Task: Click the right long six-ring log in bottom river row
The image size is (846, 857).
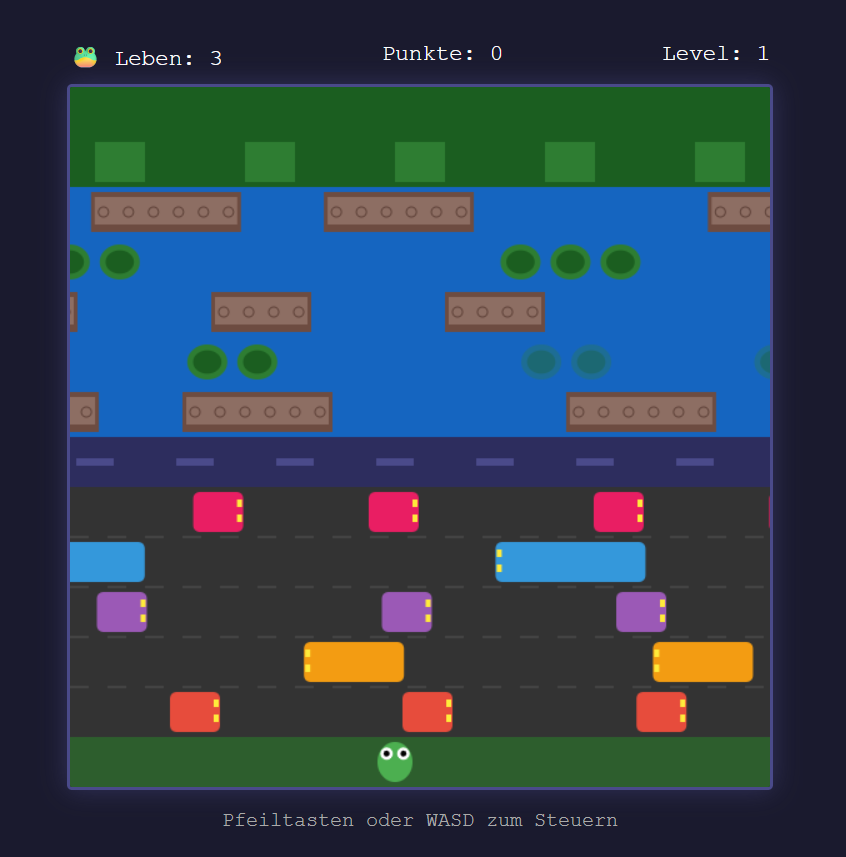Action: click(x=641, y=412)
